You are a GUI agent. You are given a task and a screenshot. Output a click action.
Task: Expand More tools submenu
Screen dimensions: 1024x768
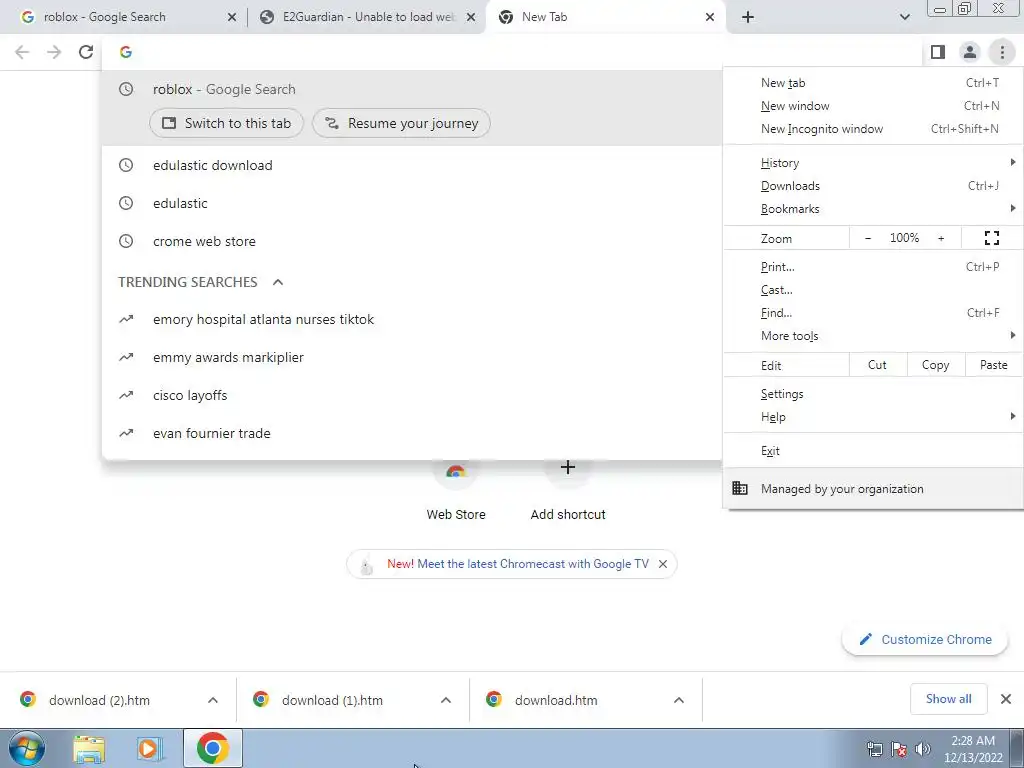click(873, 336)
